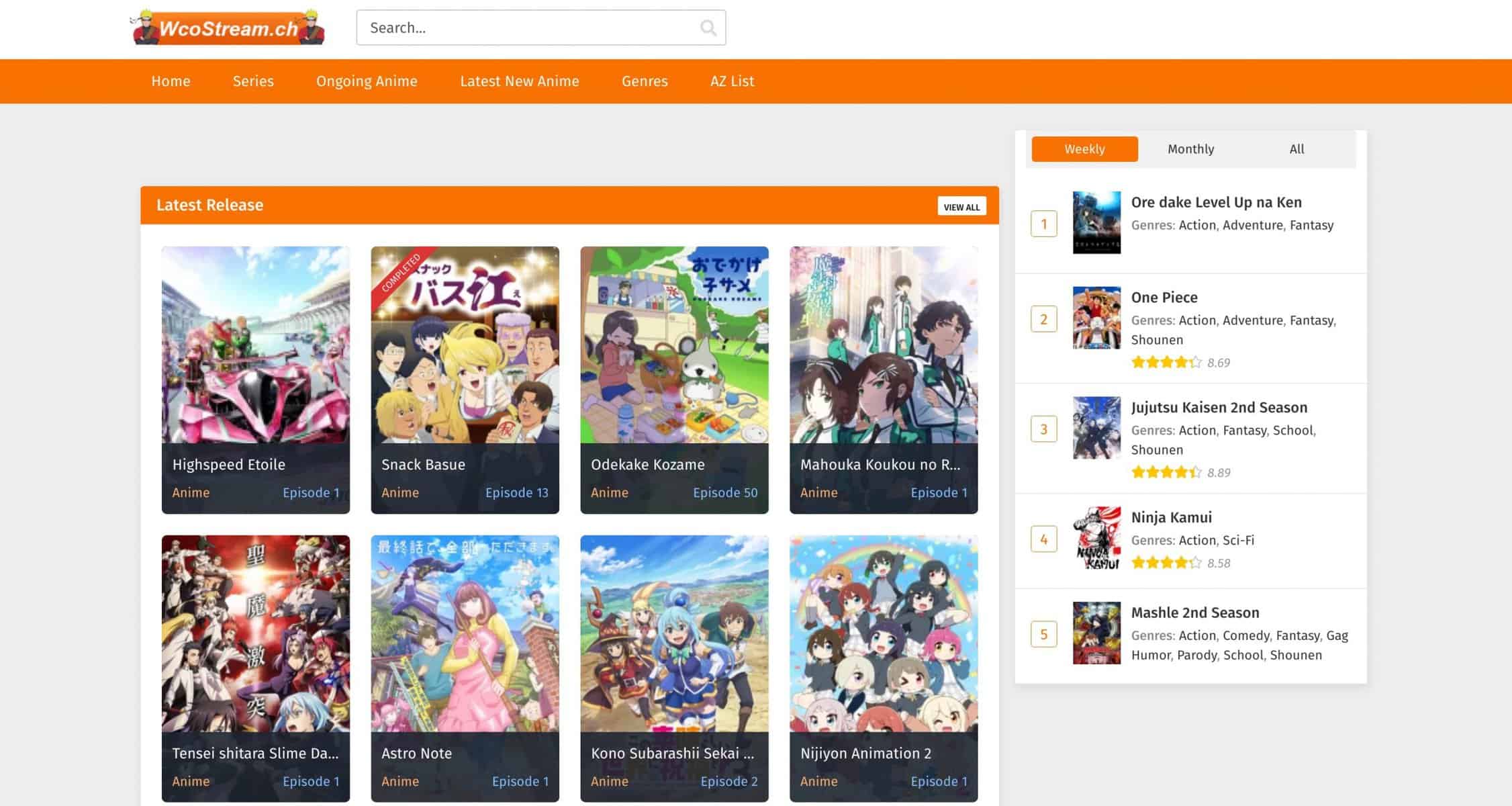Click the search magnifier icon
The height and width of the screenshot is (806, 1512).
click(708, 28)
